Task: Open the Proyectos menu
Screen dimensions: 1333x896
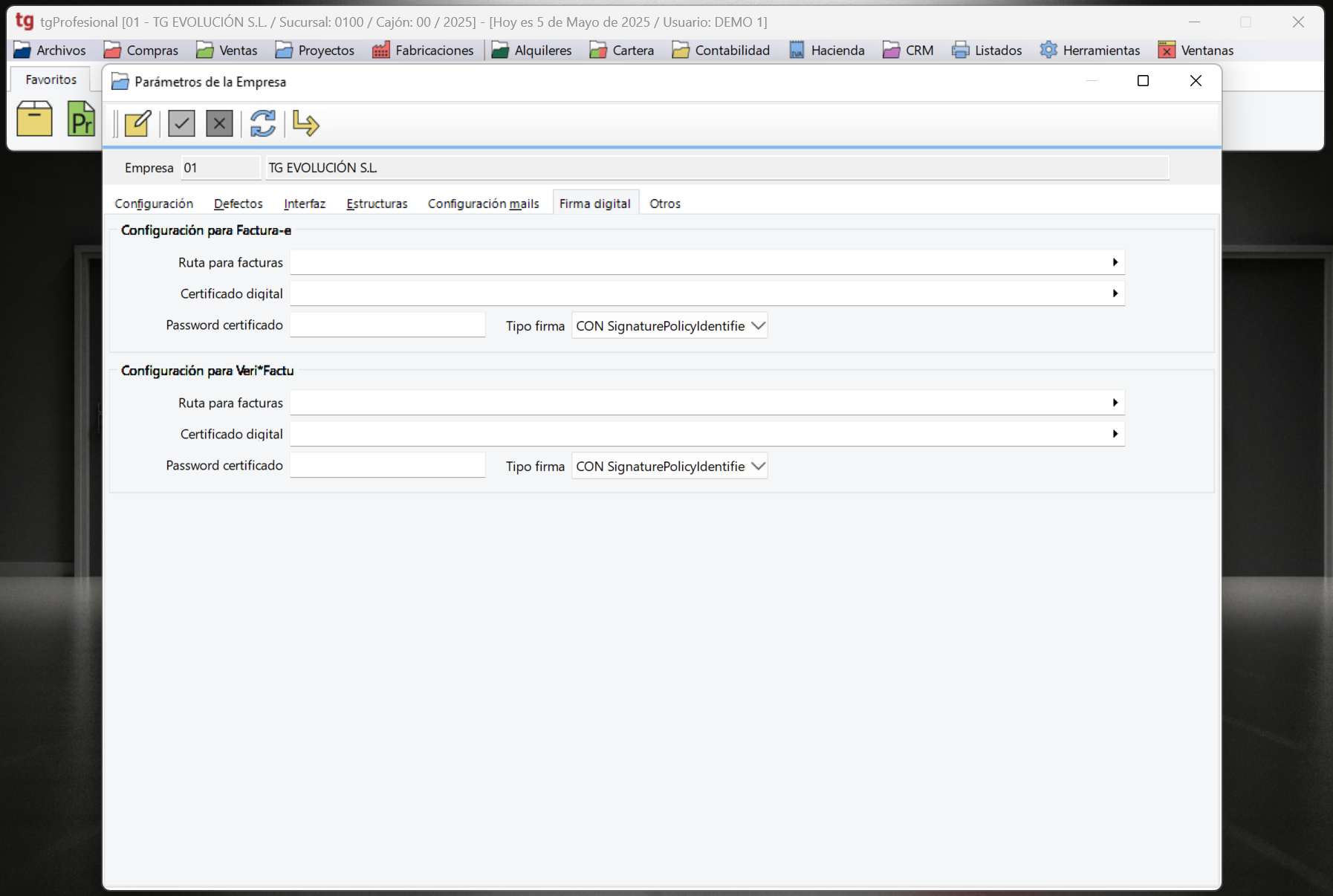Action: (x=314, y=50)
